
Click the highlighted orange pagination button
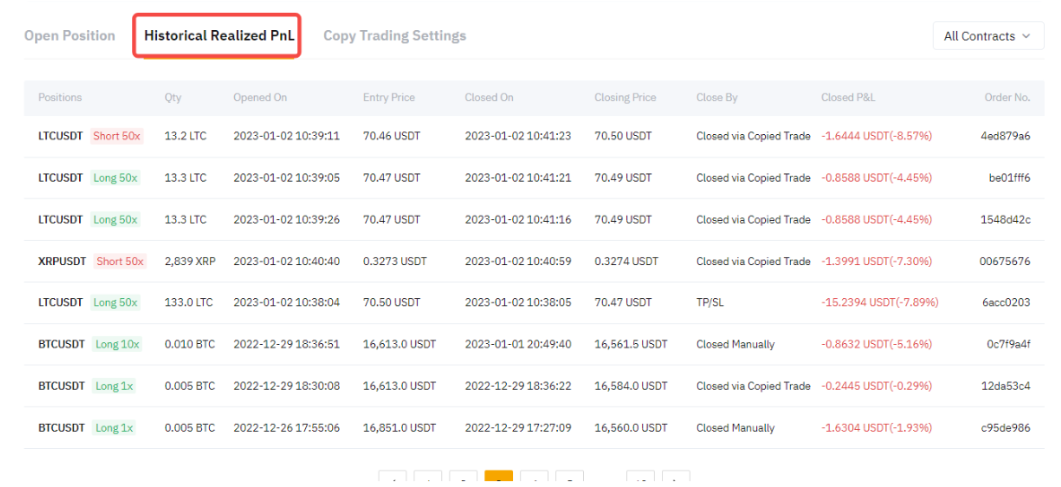coord(498,480)
